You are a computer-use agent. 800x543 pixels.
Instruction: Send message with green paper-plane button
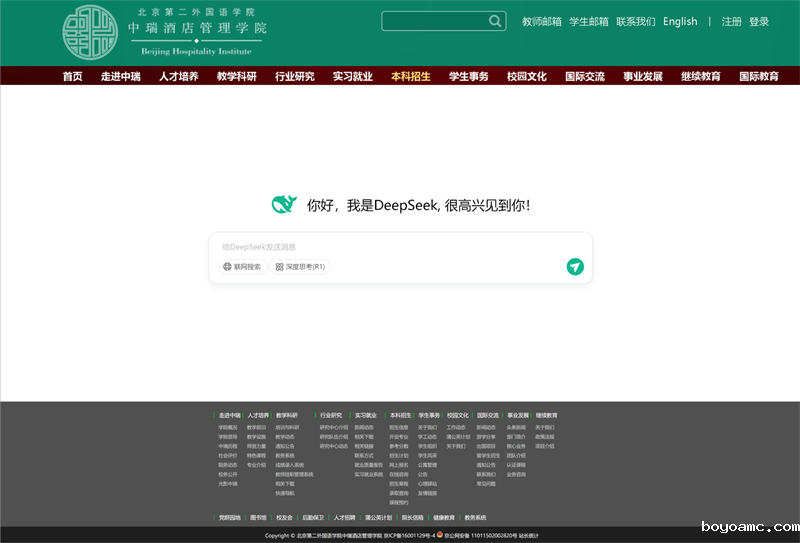[575, 266]
